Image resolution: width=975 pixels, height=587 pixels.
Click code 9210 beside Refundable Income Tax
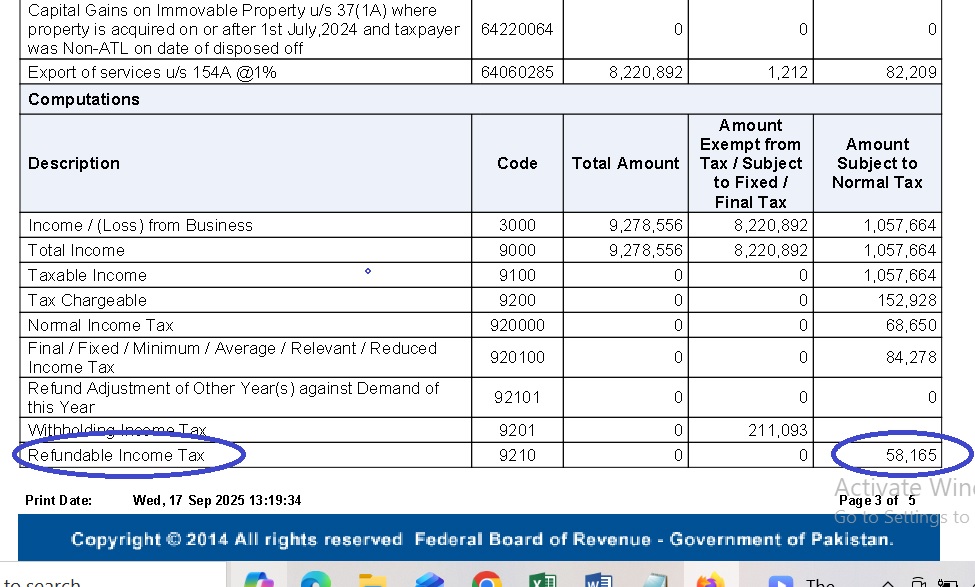point(517,455)
